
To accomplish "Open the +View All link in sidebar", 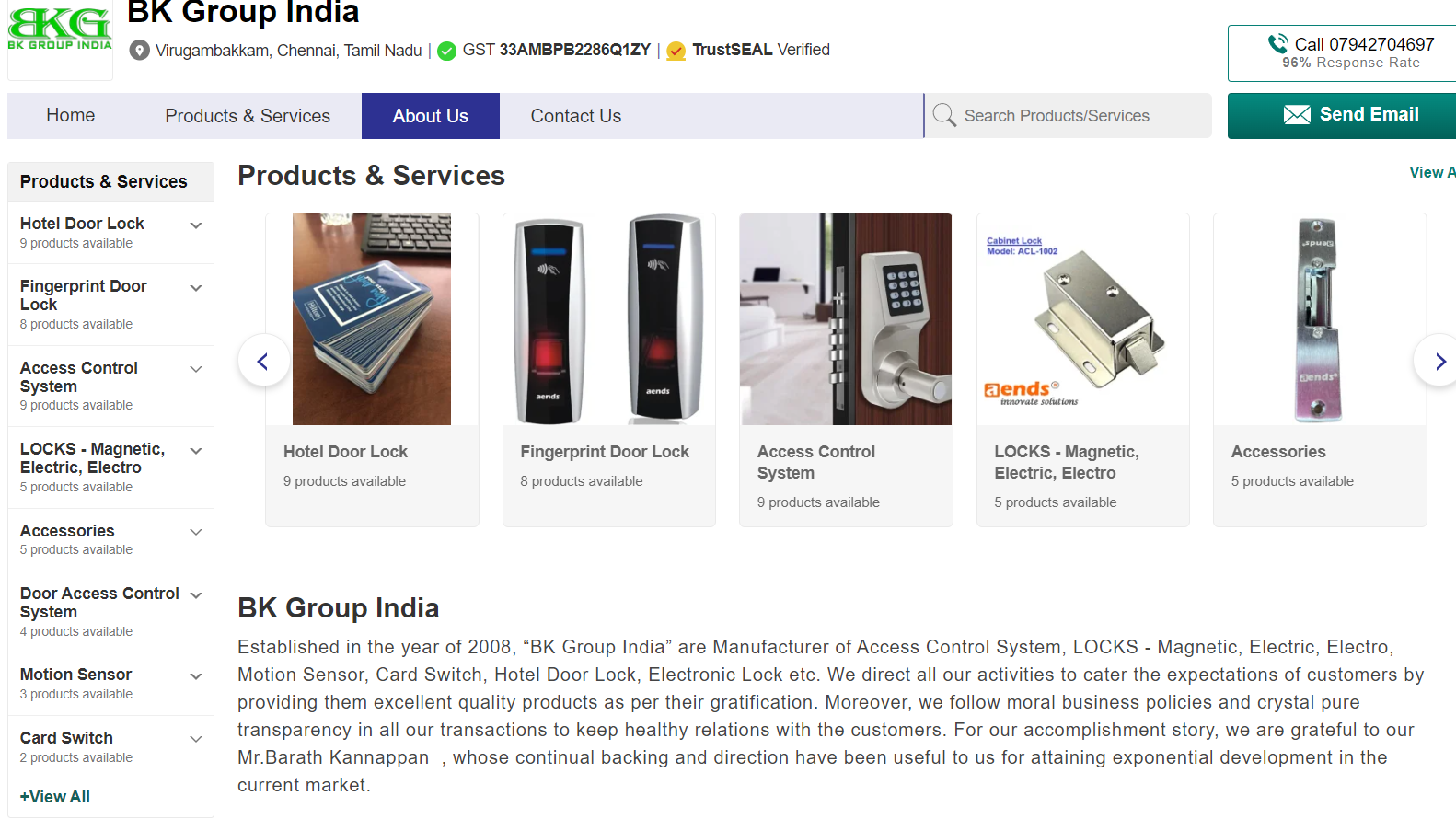I will coord(55,797).
